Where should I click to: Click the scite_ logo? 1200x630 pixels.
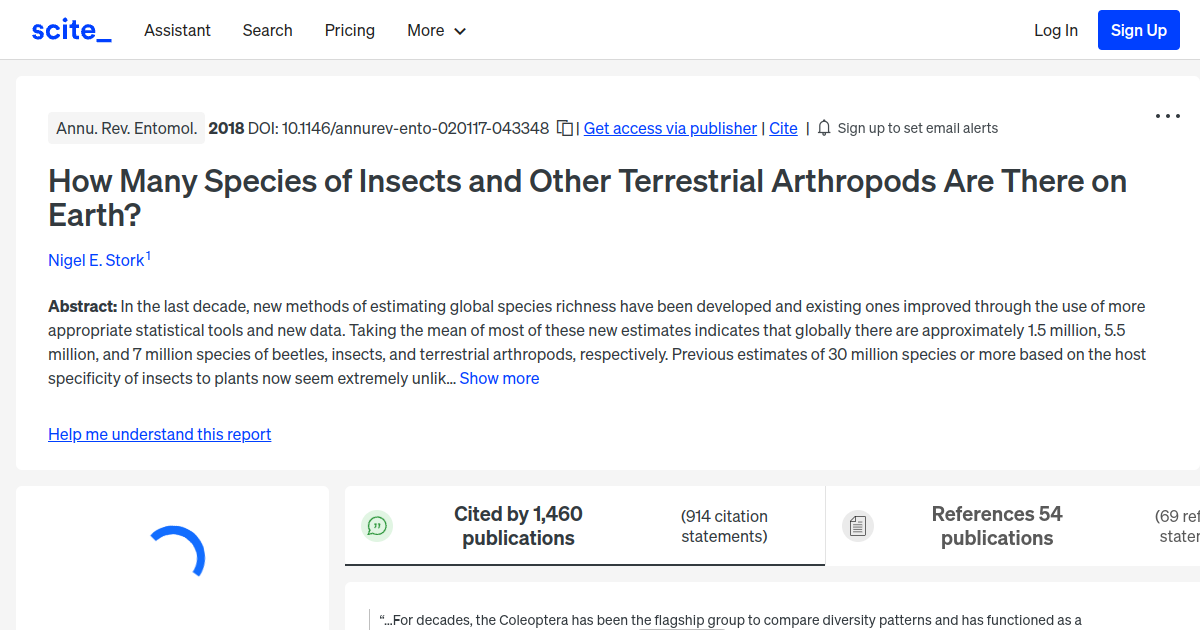(x=70, y=29)
